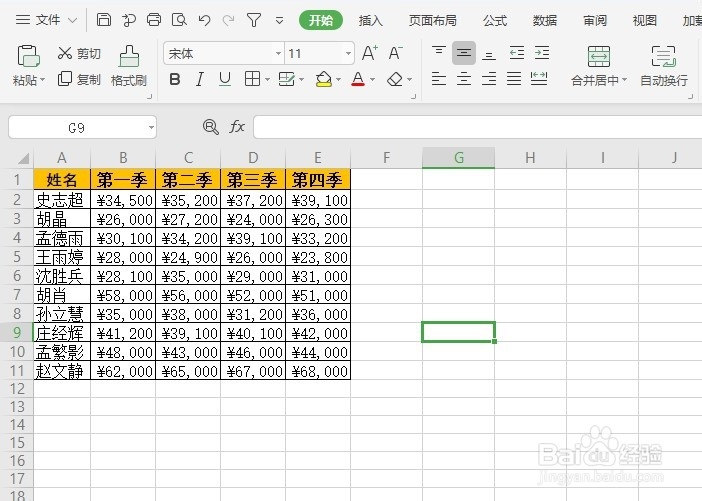Increase indent icon
Screen dimensions: 702x501
[542, 53]
